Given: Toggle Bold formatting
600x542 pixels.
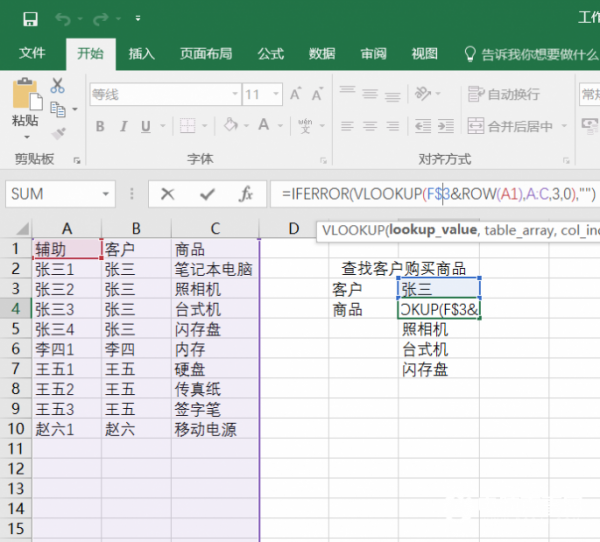Looking at the screenshot, I should (100, 126).
